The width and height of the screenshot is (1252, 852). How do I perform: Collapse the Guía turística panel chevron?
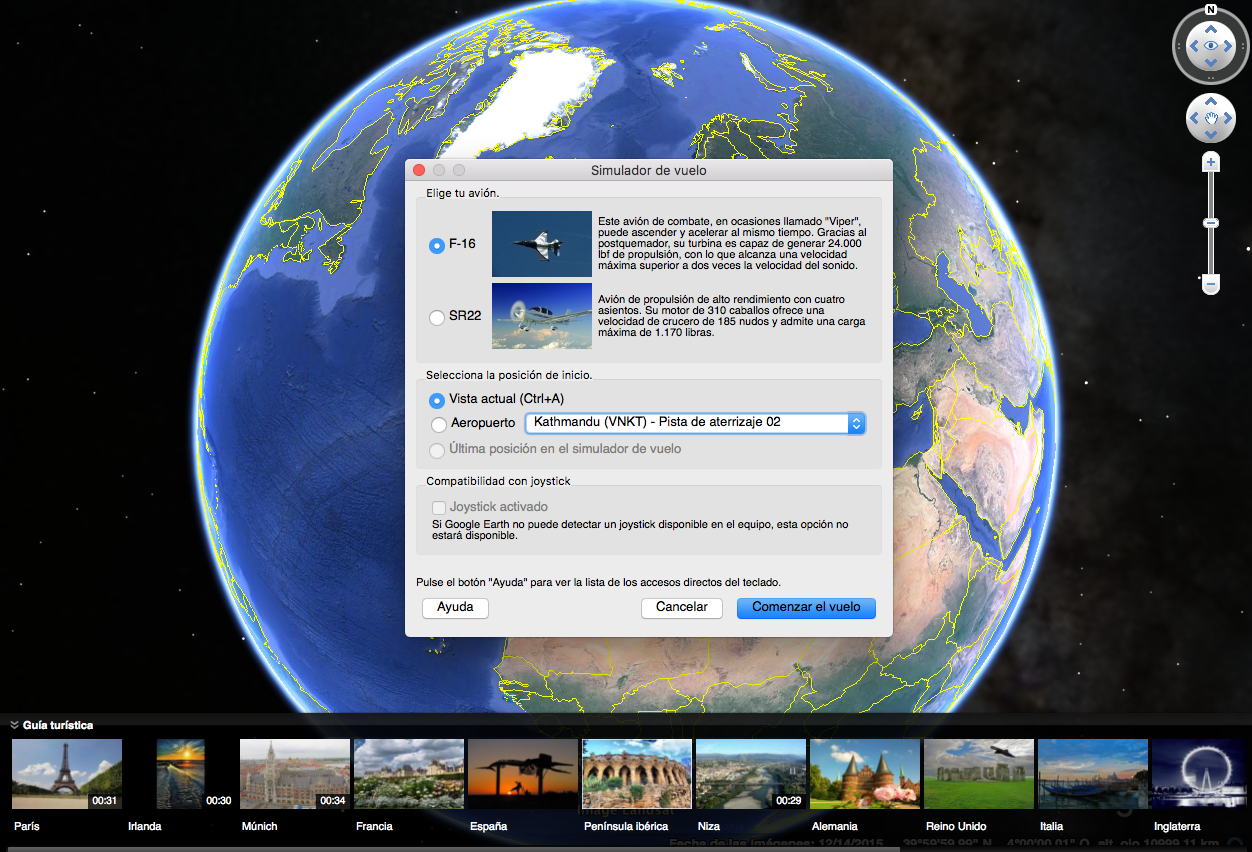pos(15,725)
